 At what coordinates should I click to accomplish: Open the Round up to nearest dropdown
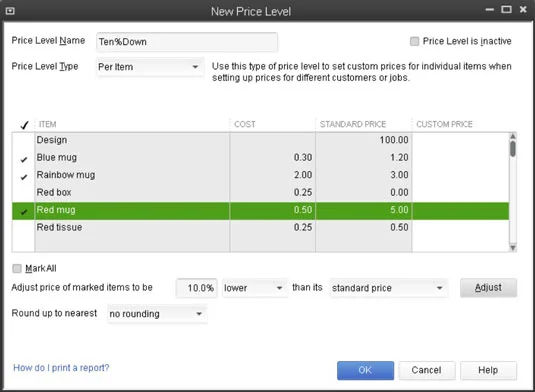(157, 314)
